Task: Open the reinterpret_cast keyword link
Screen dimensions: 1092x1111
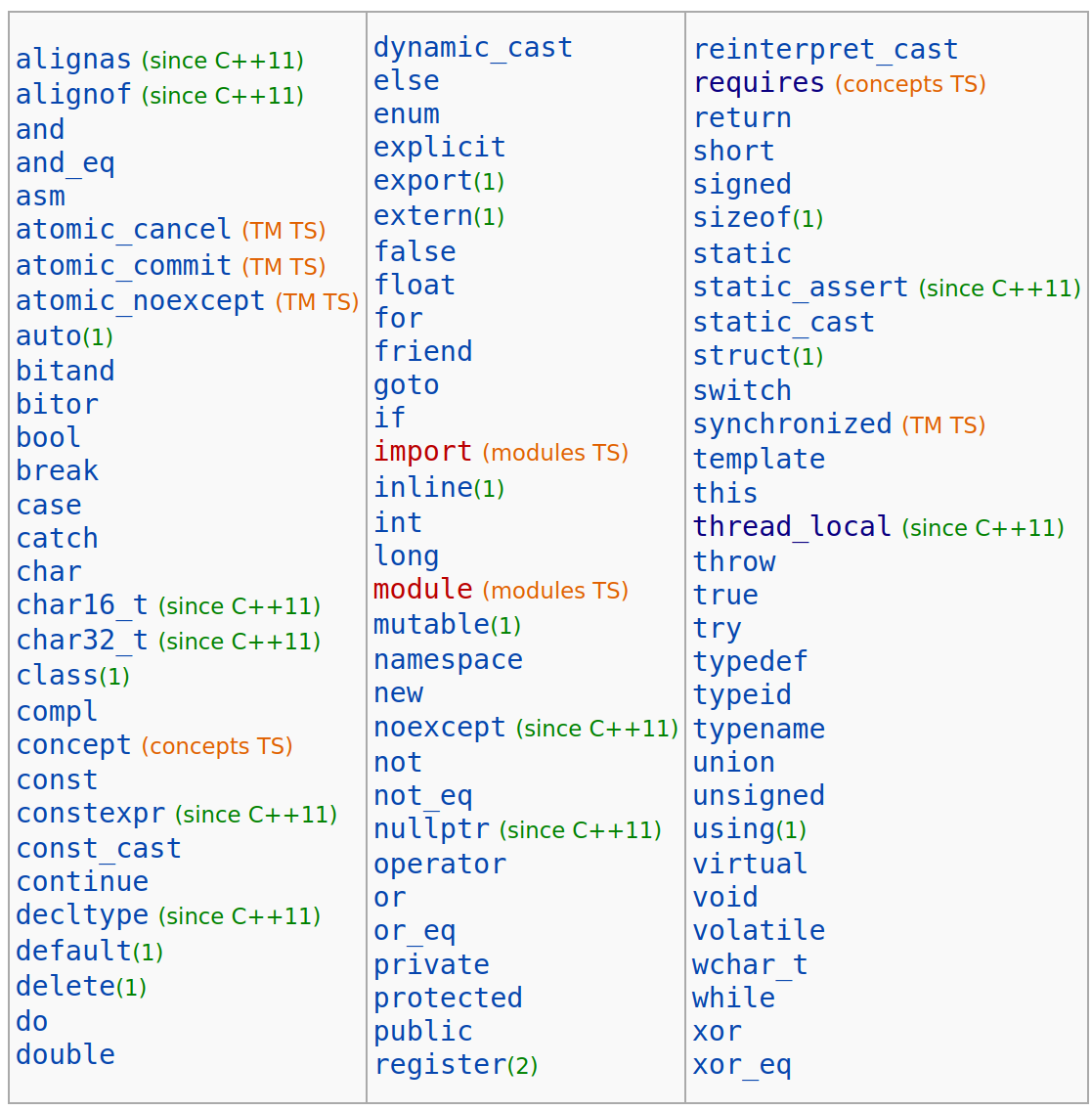Action: [825, 50]
